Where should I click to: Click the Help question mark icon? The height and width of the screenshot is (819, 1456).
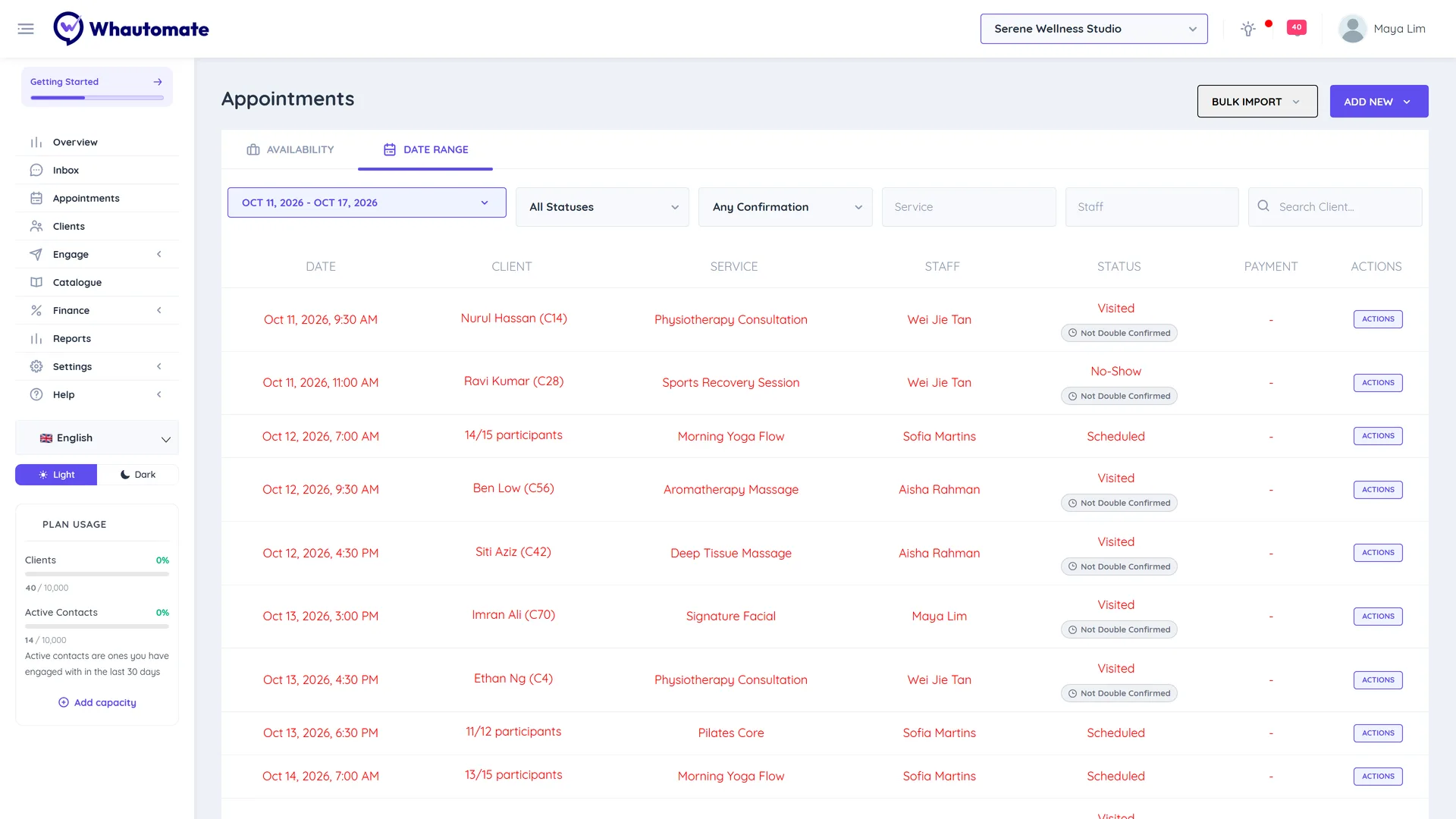(36, 394)
